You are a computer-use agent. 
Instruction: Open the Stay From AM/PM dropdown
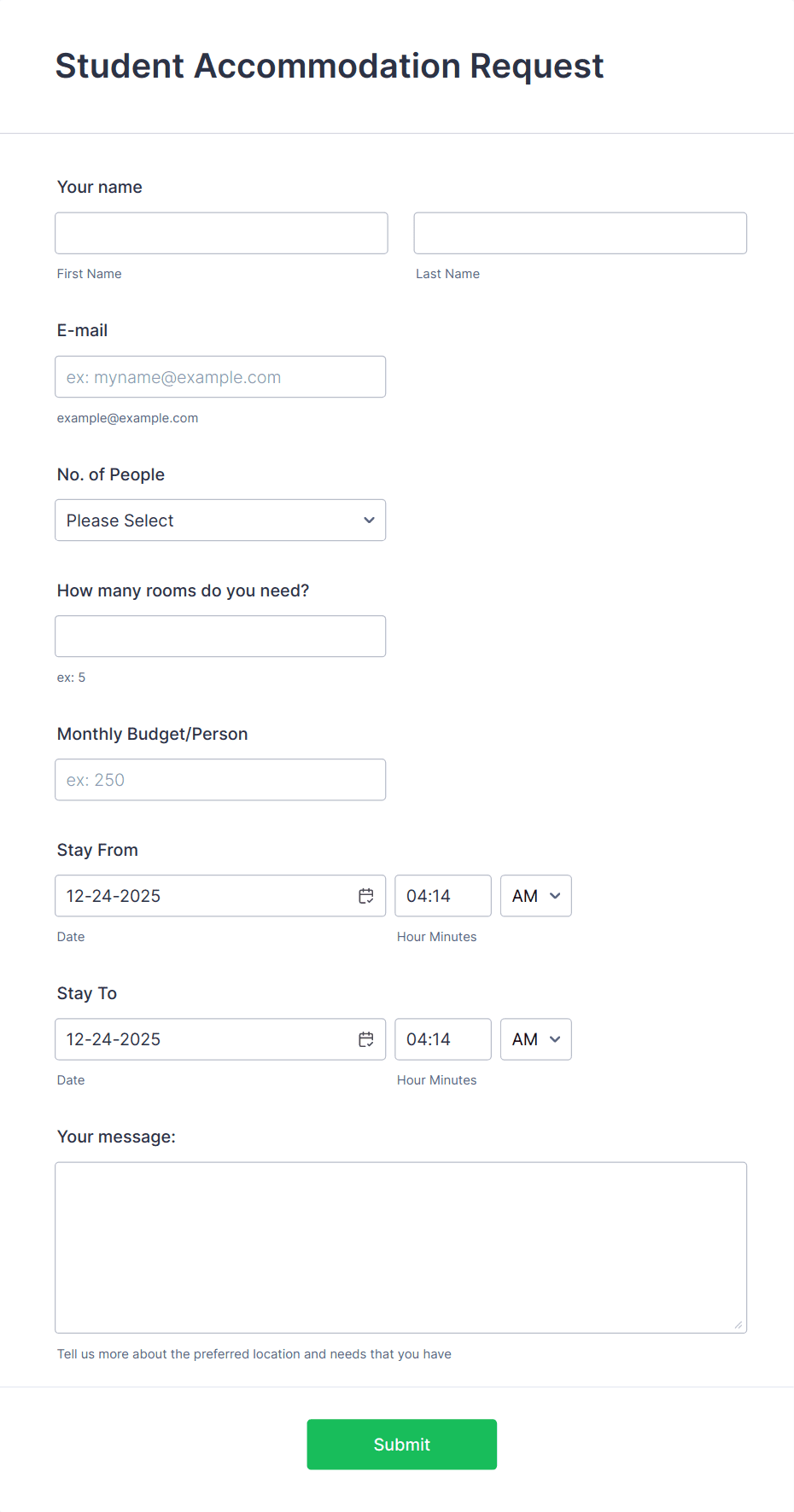click(535, 896)
